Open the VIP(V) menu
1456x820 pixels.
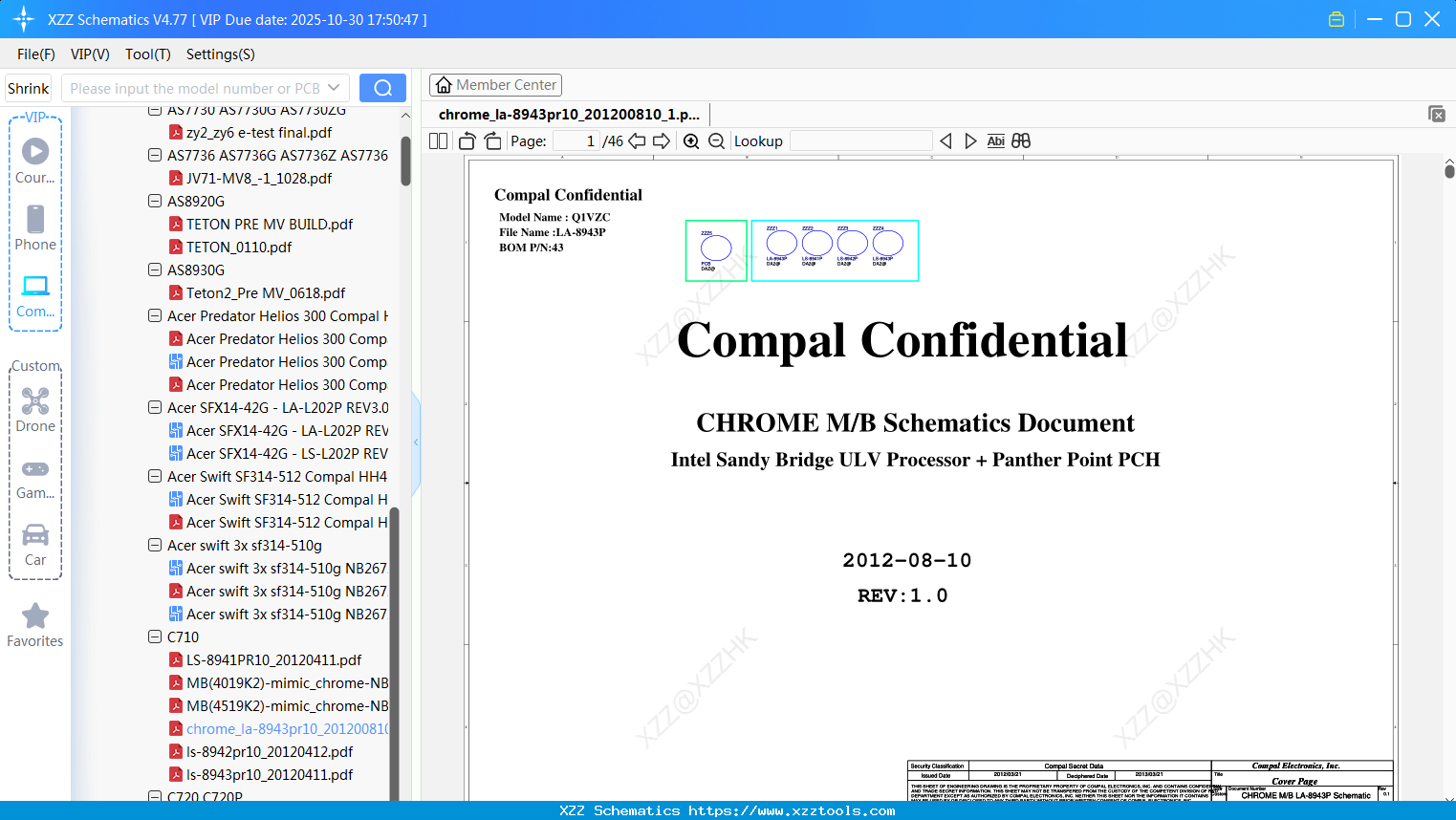point(90,54)
